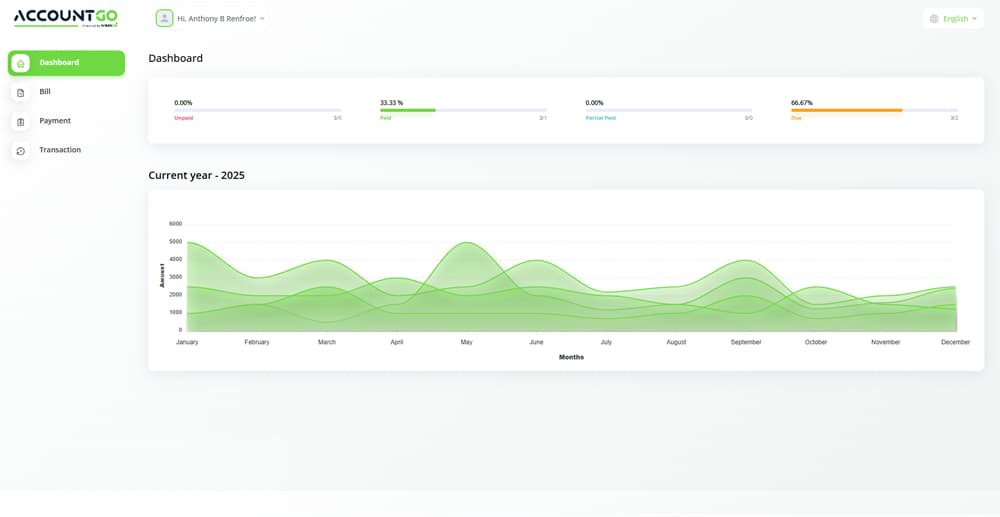Click the October axis label

(x=816, y=342)
